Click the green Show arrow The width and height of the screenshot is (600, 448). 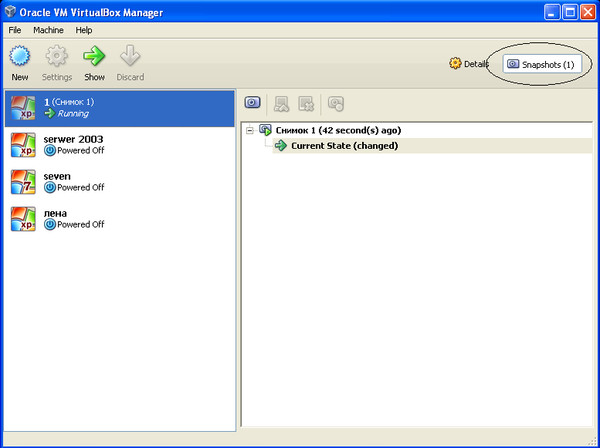[x=94, y=56]
